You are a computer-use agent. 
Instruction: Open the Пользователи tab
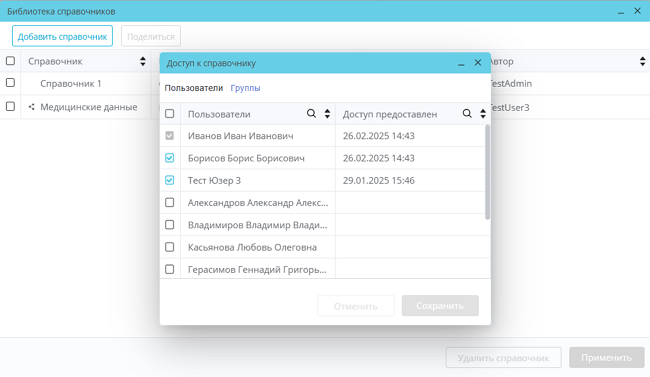click(194, 88)
